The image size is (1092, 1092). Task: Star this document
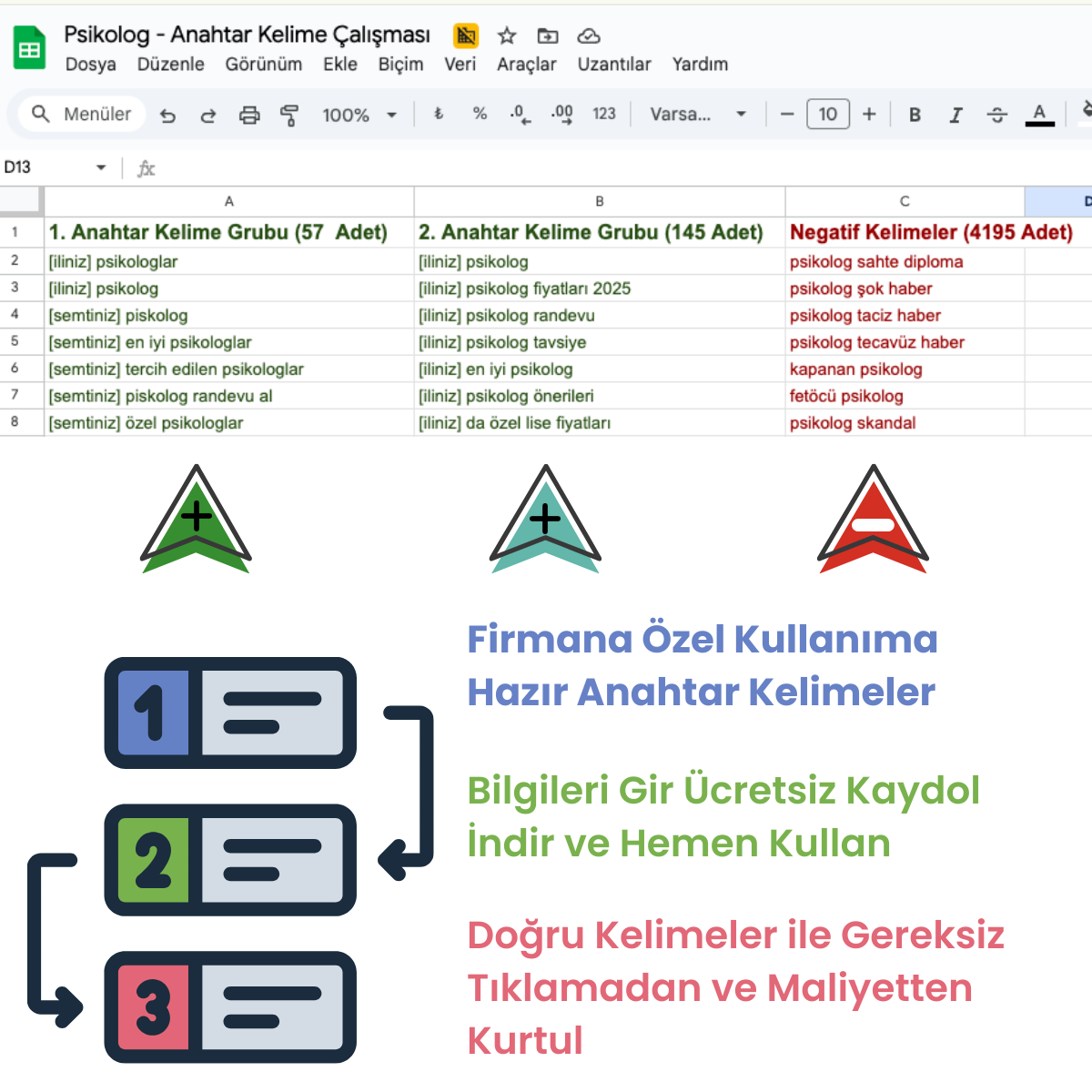[507, 35]
